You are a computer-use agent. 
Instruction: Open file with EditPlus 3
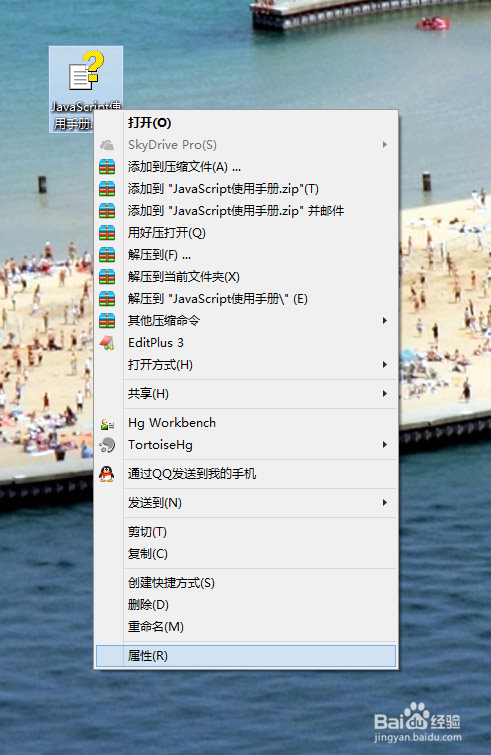click(246, 343)
